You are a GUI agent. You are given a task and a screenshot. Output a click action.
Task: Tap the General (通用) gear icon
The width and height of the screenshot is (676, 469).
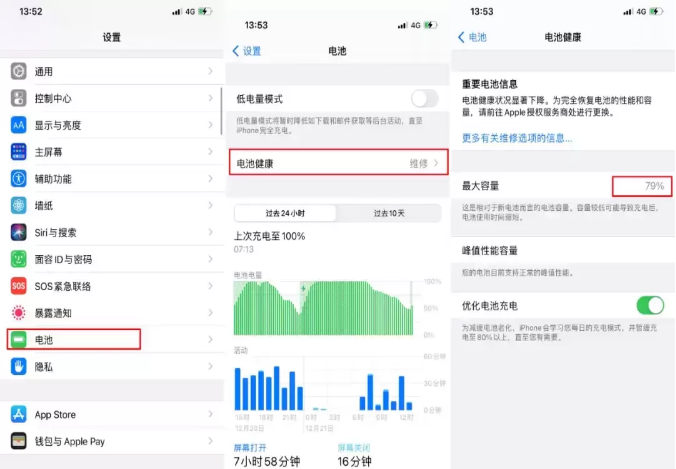19,71
